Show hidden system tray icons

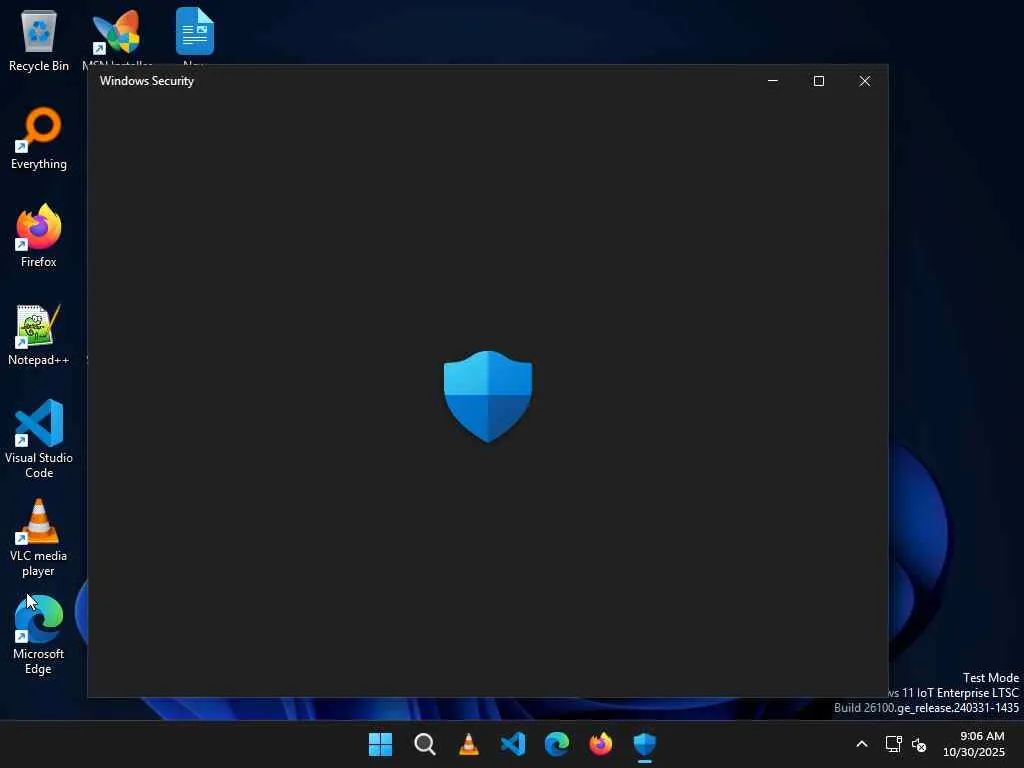click(x=862, y=744)
